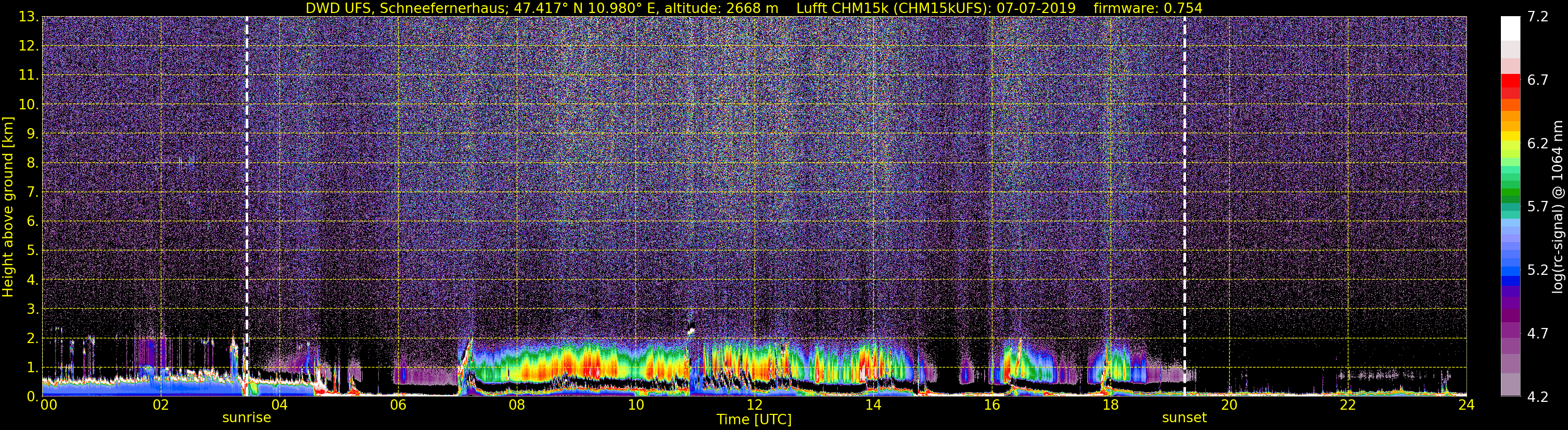Click the '10.' height tick label
The height and width of the screenshot is (430, 1568).
[29, 104]
